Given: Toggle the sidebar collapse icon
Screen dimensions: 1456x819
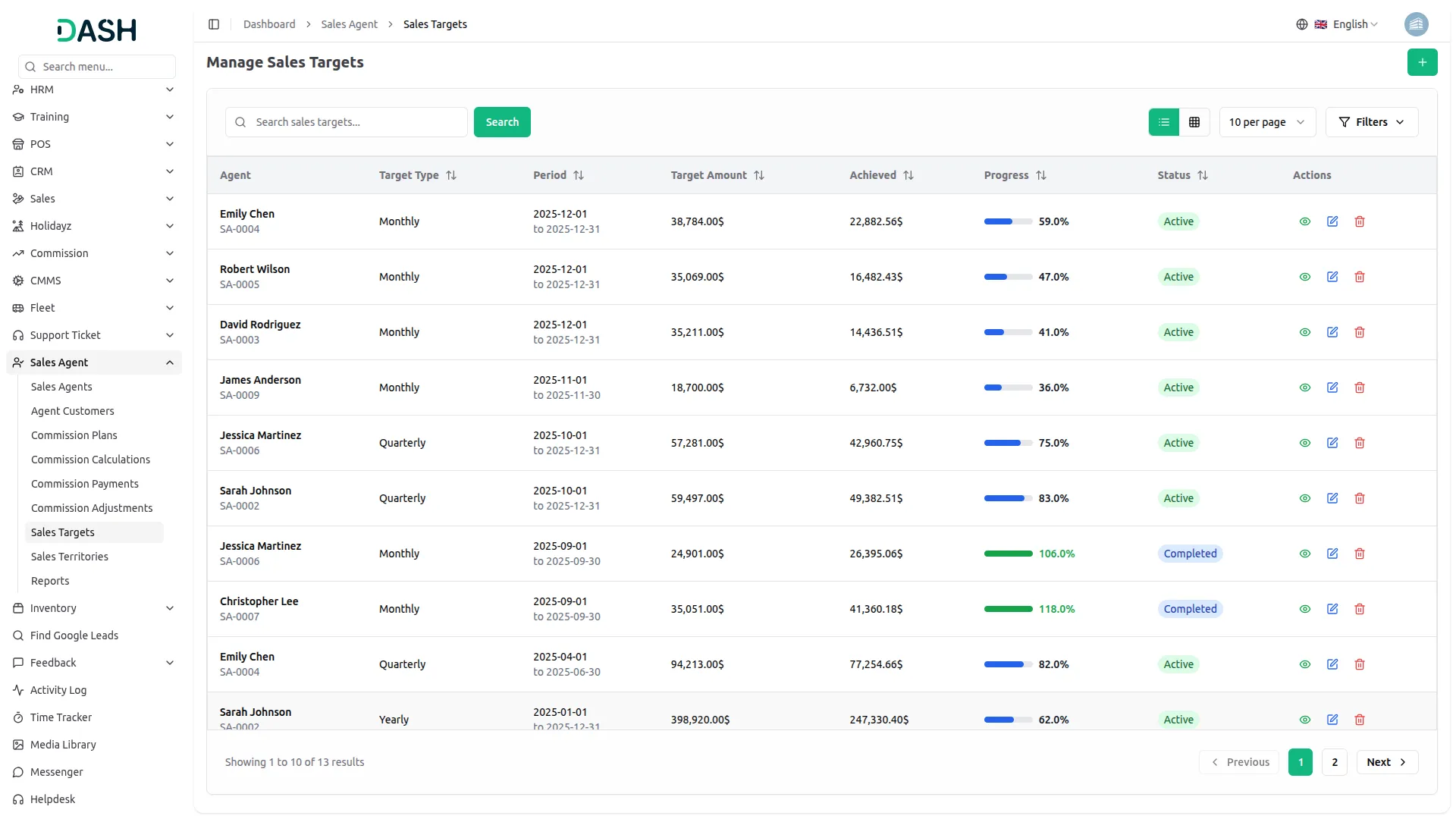Looking at the screenshot, I should point(214,24).
